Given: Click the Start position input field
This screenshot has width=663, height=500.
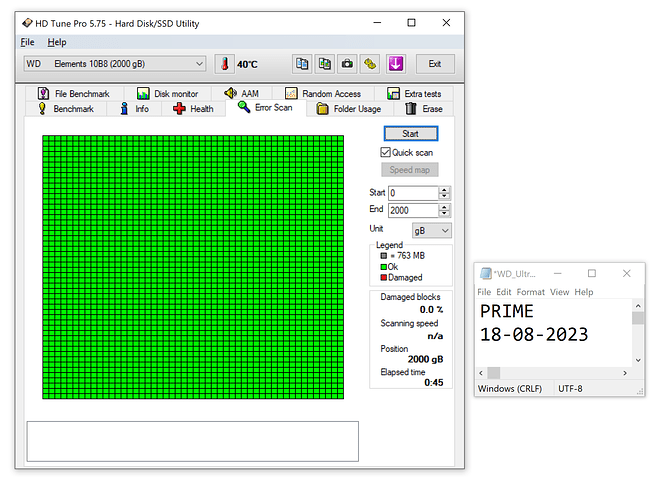Looking at the screenshot, I should click(x=414, y=193).
